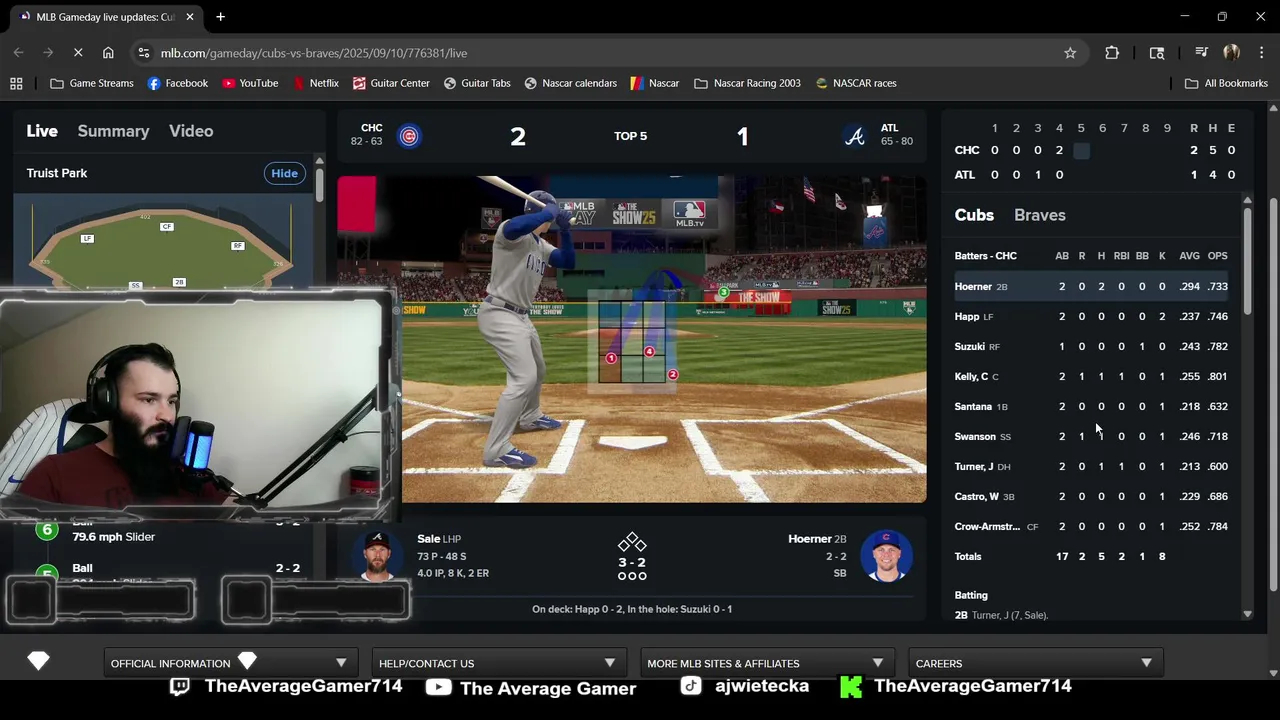Switch to the Summary tab
The image size is (1280, 720).
(113, 131)
